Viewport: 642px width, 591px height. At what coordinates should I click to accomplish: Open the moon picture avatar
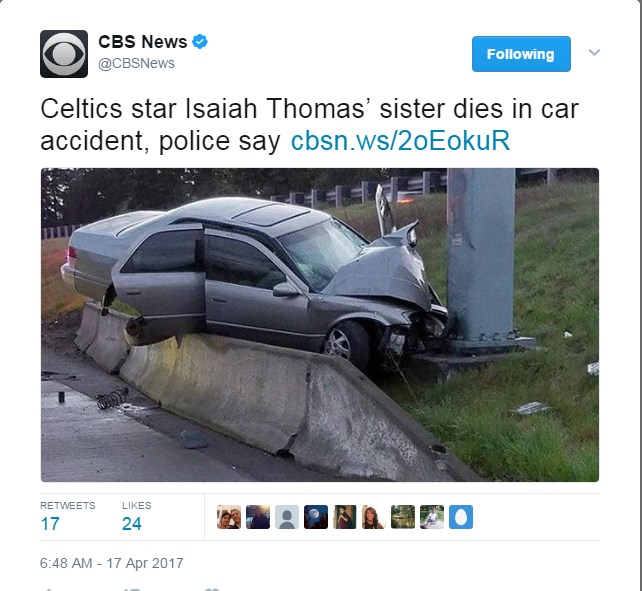316,517
